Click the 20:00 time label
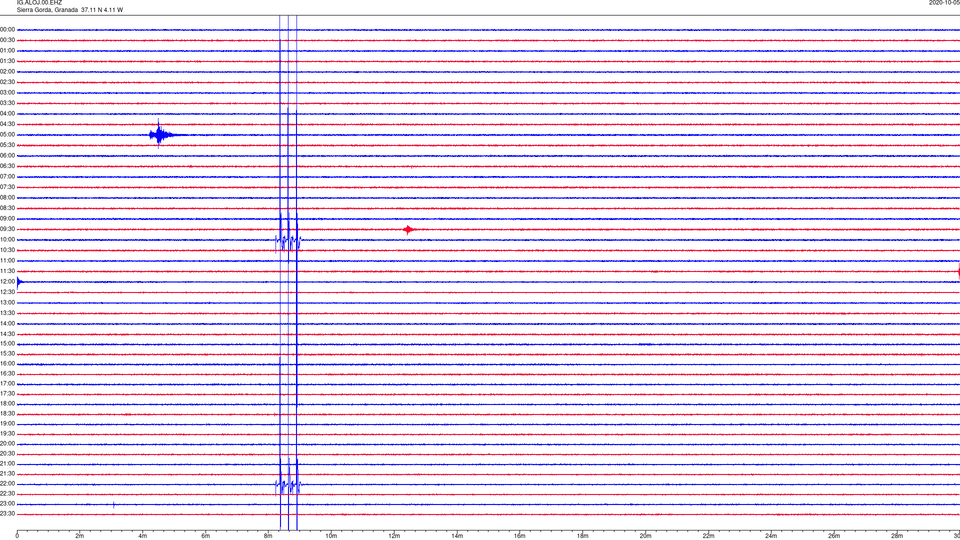 pyautogui.click(x=7, y=444)
